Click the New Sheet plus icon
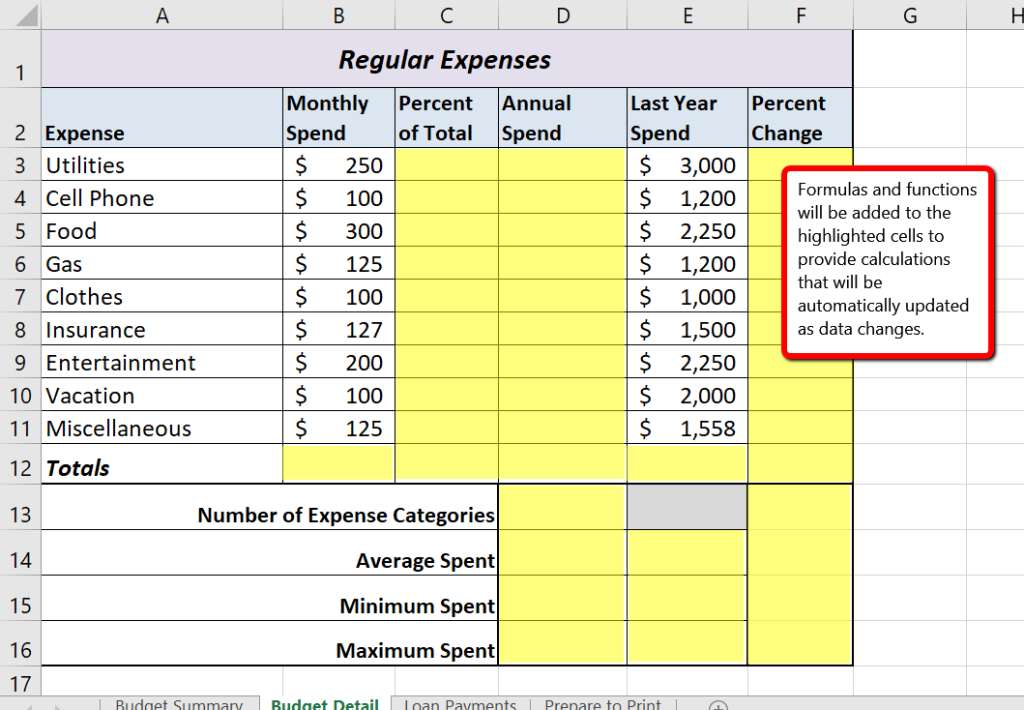1024x710 pixels. 718,704
